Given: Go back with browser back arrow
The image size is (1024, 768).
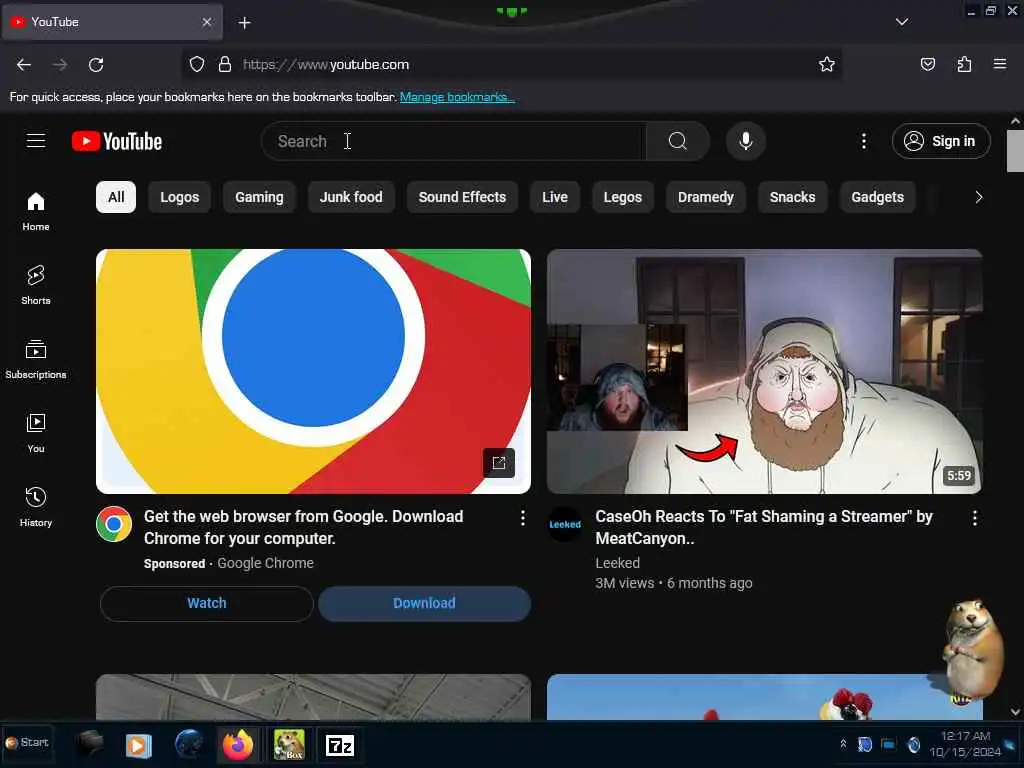Looking at the screenshot, I should pos(24,65).
